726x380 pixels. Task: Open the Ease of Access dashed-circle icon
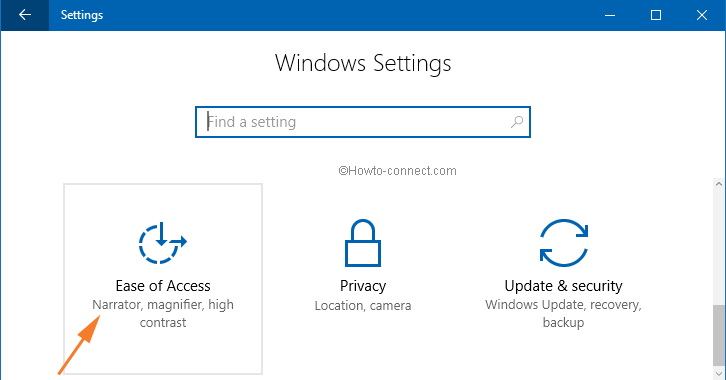tap(163, 243)
